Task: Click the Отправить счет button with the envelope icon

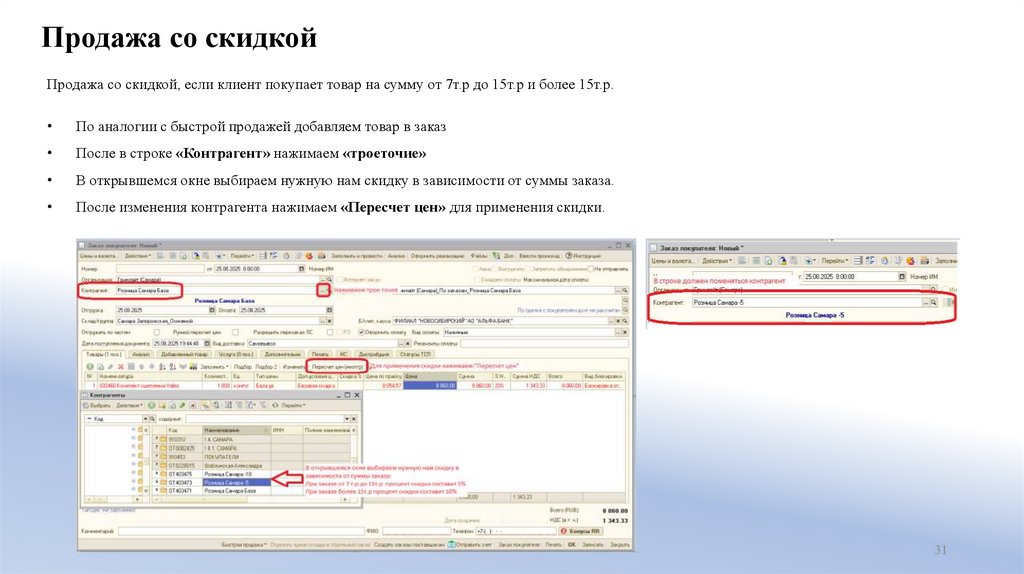Action: tap(470, 545)
